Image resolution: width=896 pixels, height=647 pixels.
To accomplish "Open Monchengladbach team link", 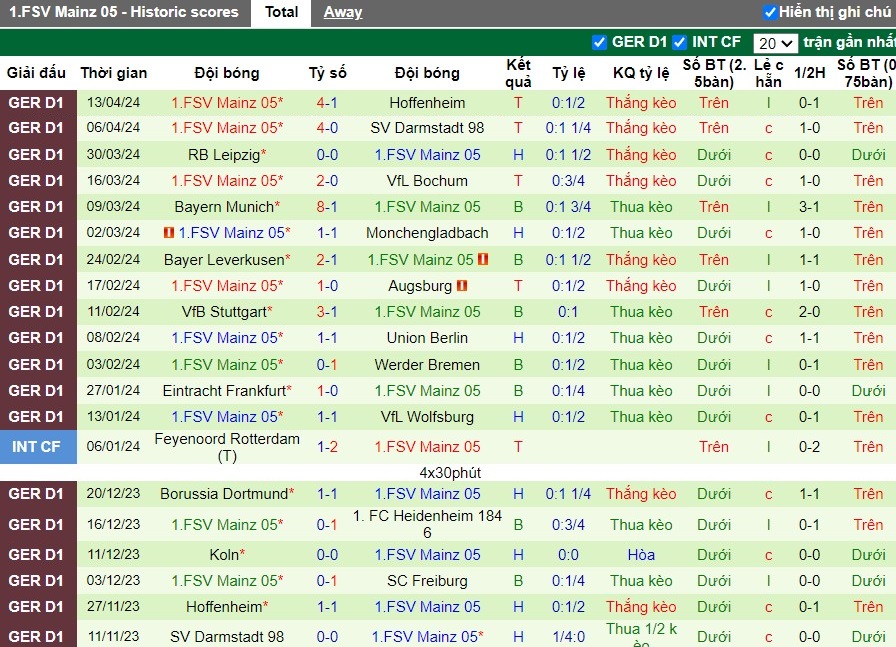I will pos(427,233).
